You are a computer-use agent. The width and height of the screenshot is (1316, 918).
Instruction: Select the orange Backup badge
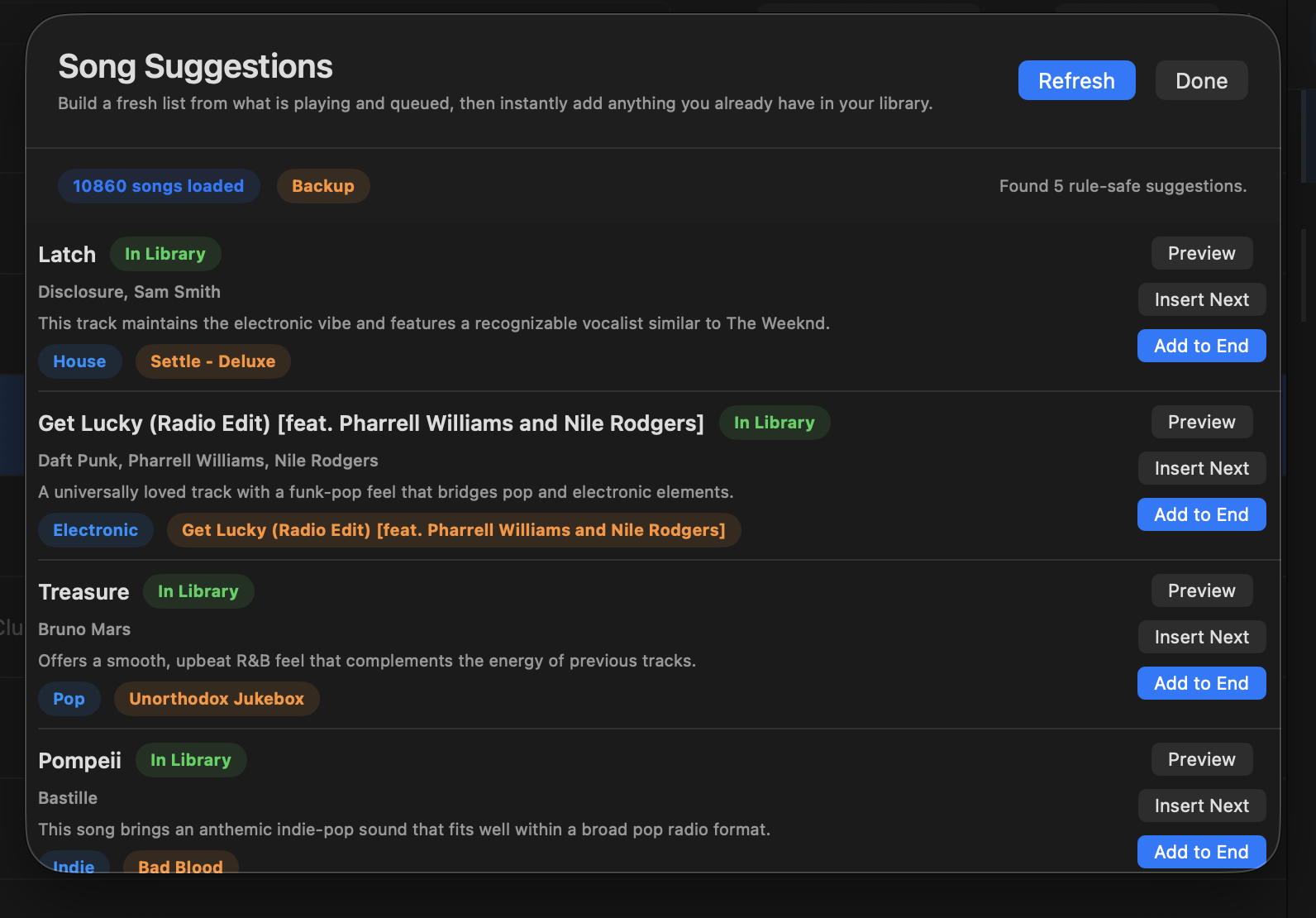[x=323, y=186]
